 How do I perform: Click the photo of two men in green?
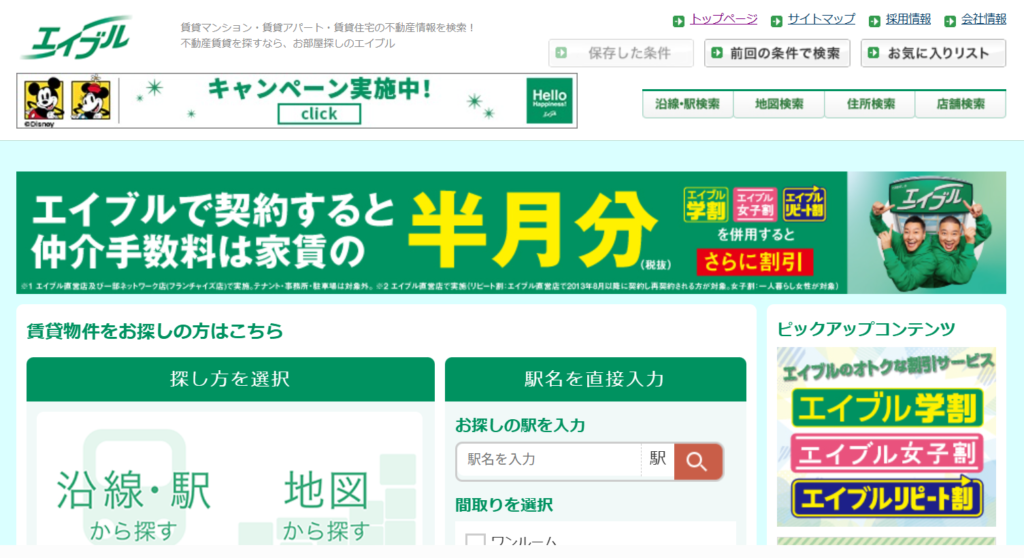[x=927, y=233]
